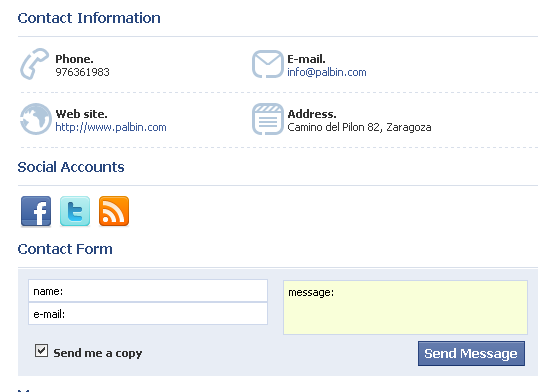Image resolution: width=549 pixels, height=392 pixels.
Task: Click the Camino del Pilon 82 address text
Action: point(359,127)
